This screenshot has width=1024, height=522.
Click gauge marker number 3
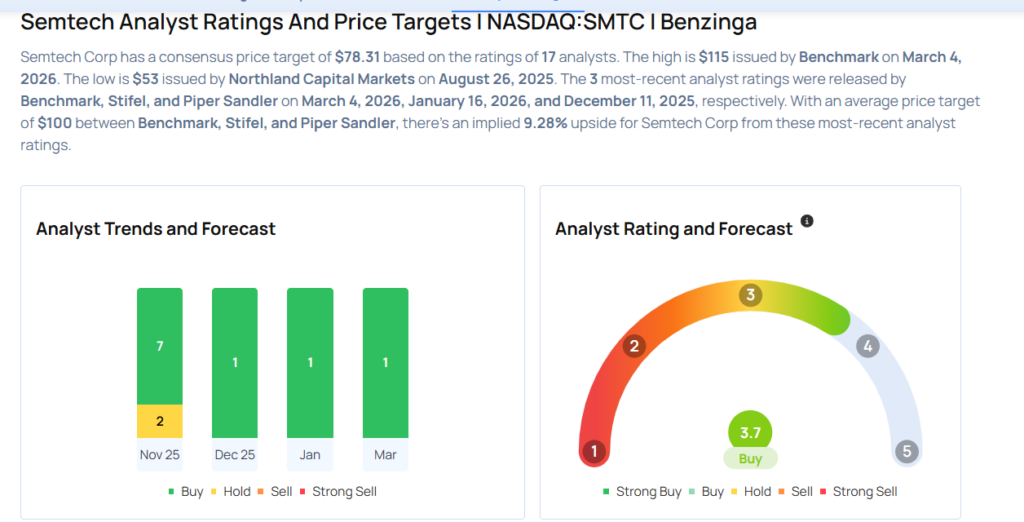pyautogui.click(x=750, y=295)
